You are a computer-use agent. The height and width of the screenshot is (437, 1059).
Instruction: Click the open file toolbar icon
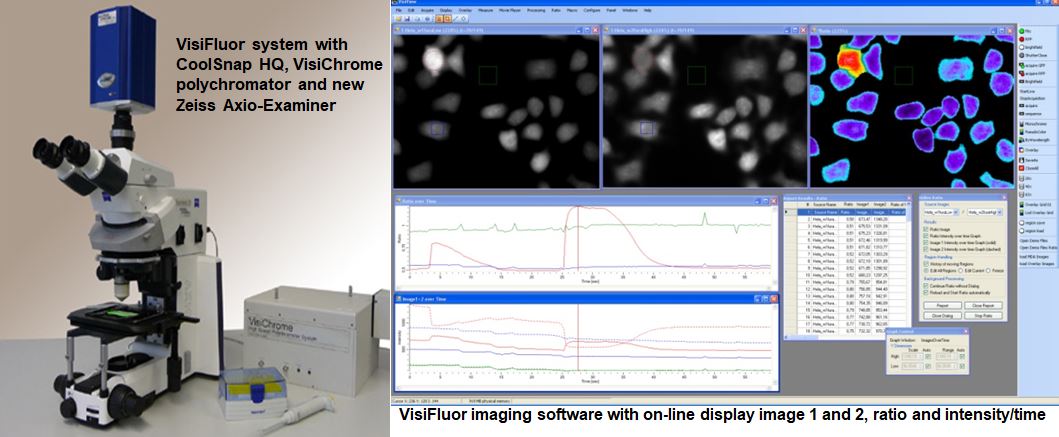400,18
